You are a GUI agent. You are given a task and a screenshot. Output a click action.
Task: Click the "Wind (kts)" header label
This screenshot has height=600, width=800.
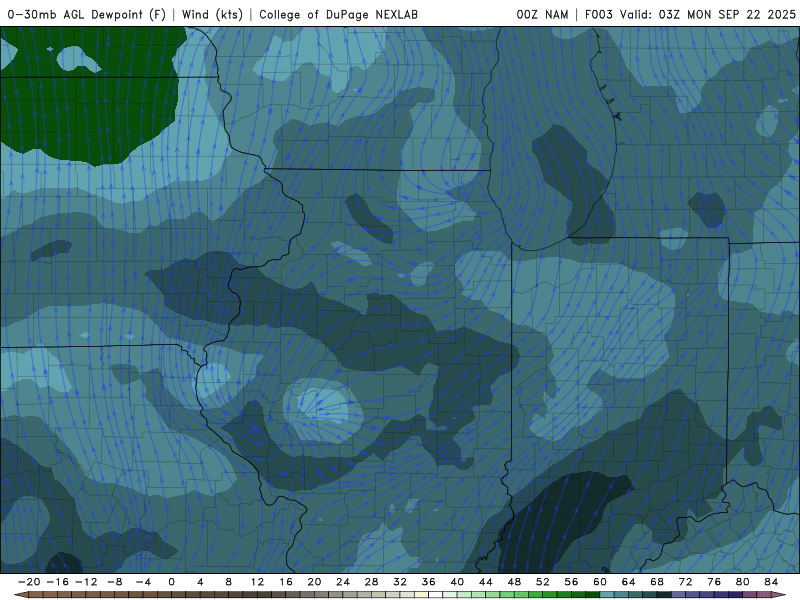212,14
